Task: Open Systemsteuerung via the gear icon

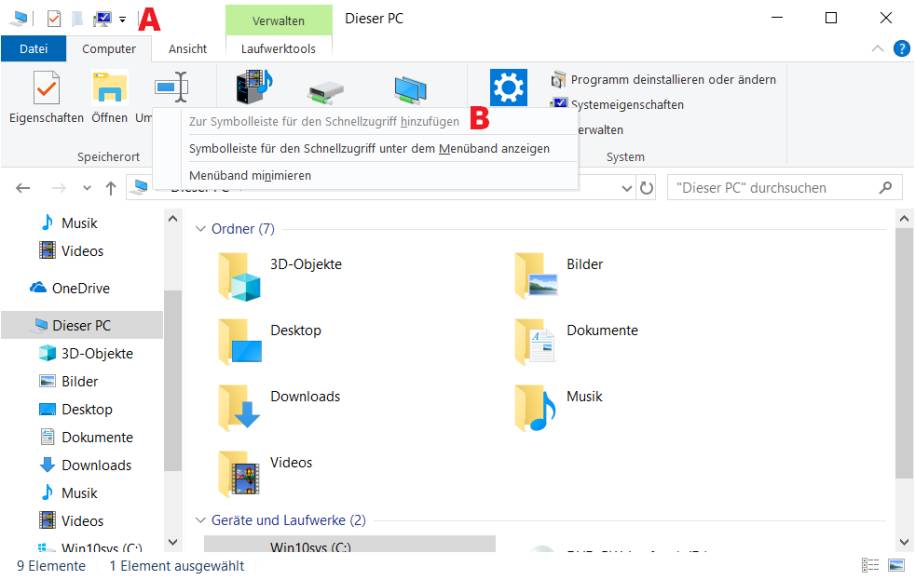Action: coord(508,88)
